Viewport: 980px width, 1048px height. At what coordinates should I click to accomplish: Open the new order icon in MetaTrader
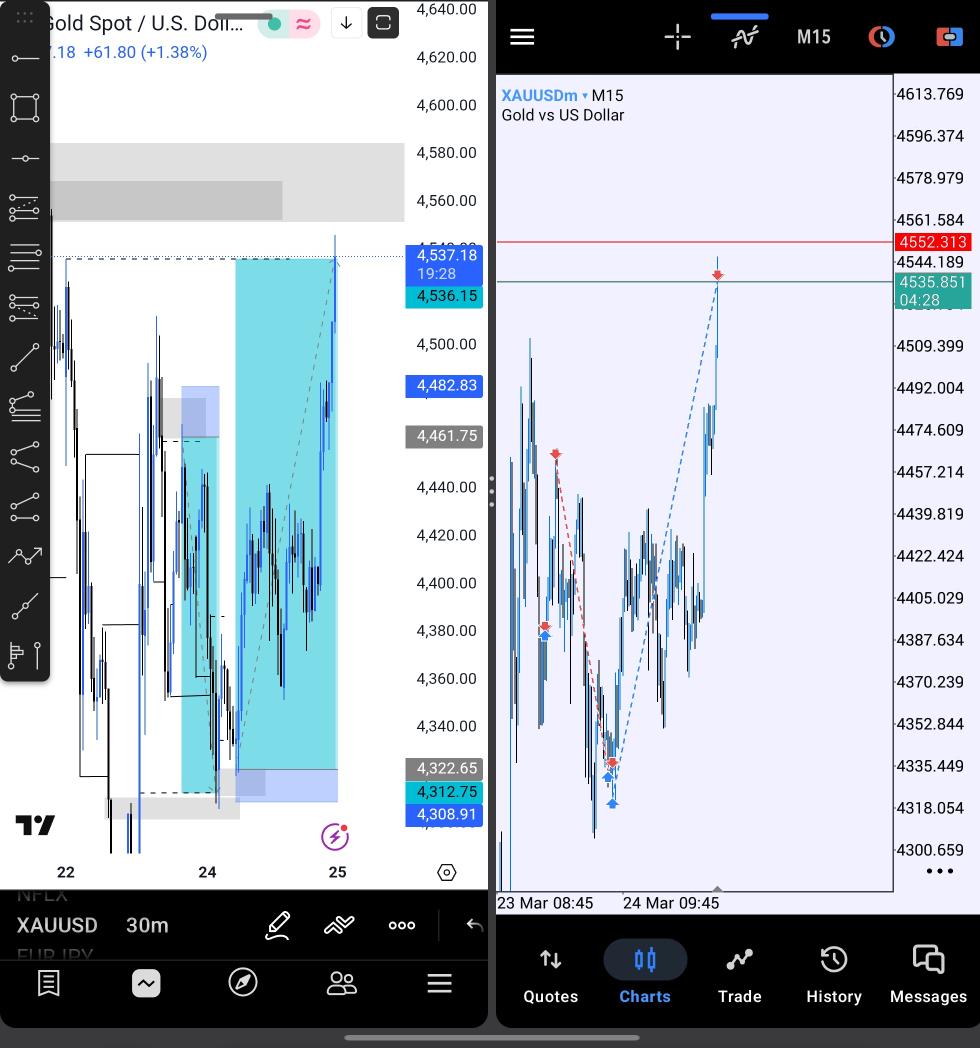[x=949, y=37]
